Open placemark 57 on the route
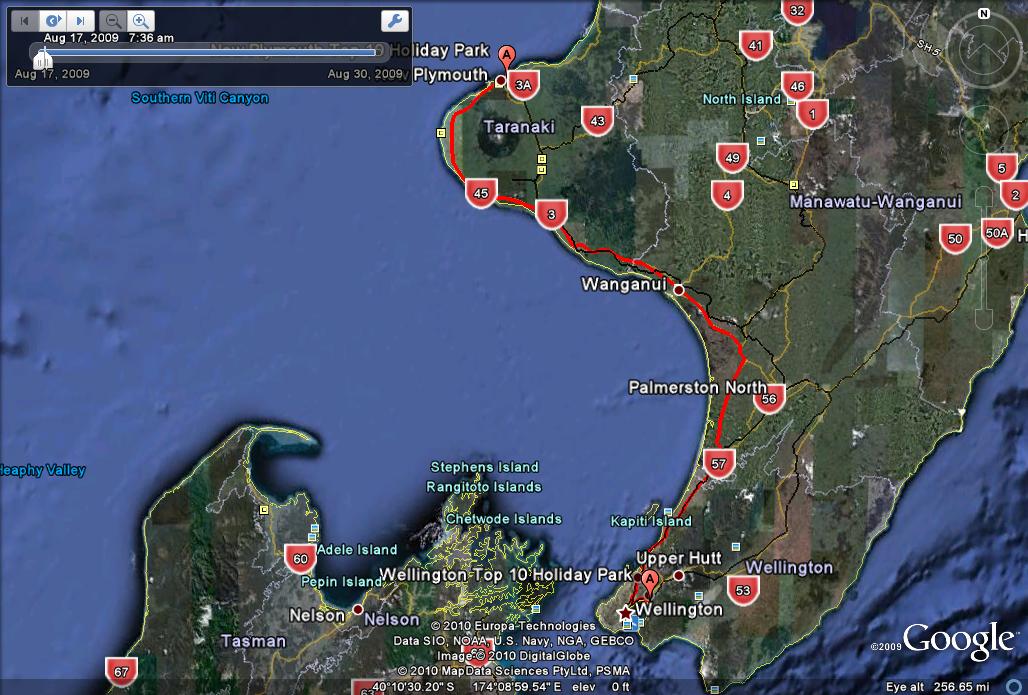This screenshot has height=695, width=1028. (719, 462)
